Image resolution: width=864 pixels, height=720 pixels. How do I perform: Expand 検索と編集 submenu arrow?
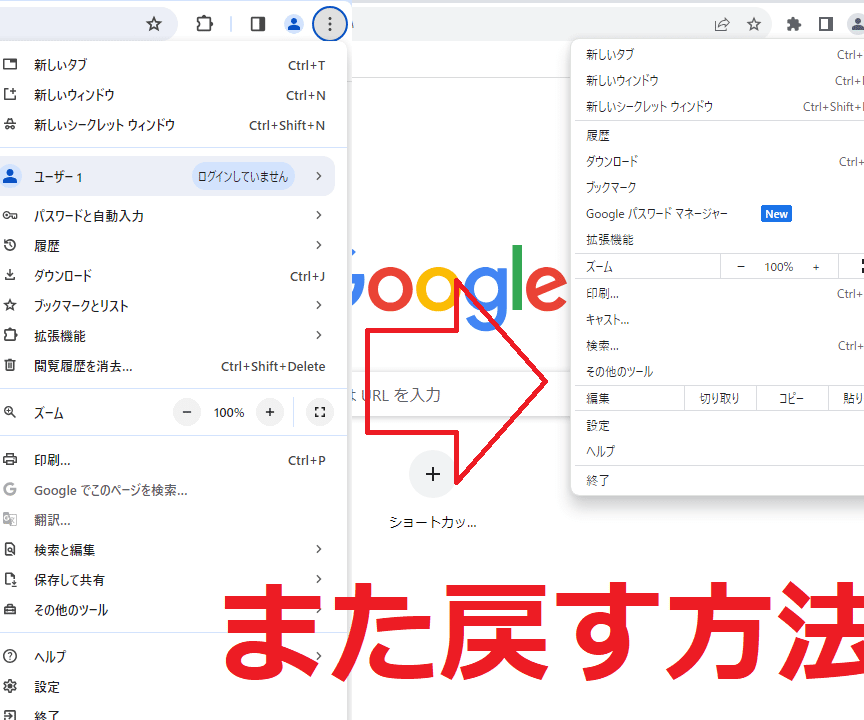click(318, 549)
